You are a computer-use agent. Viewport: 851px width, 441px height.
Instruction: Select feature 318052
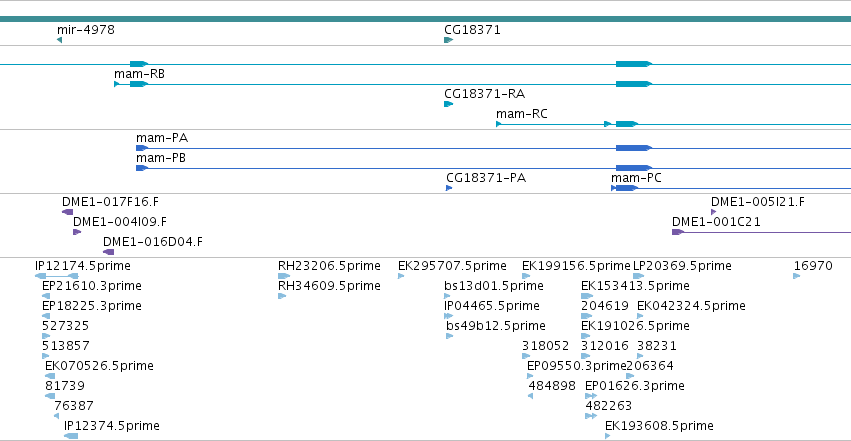pos(545,346)
